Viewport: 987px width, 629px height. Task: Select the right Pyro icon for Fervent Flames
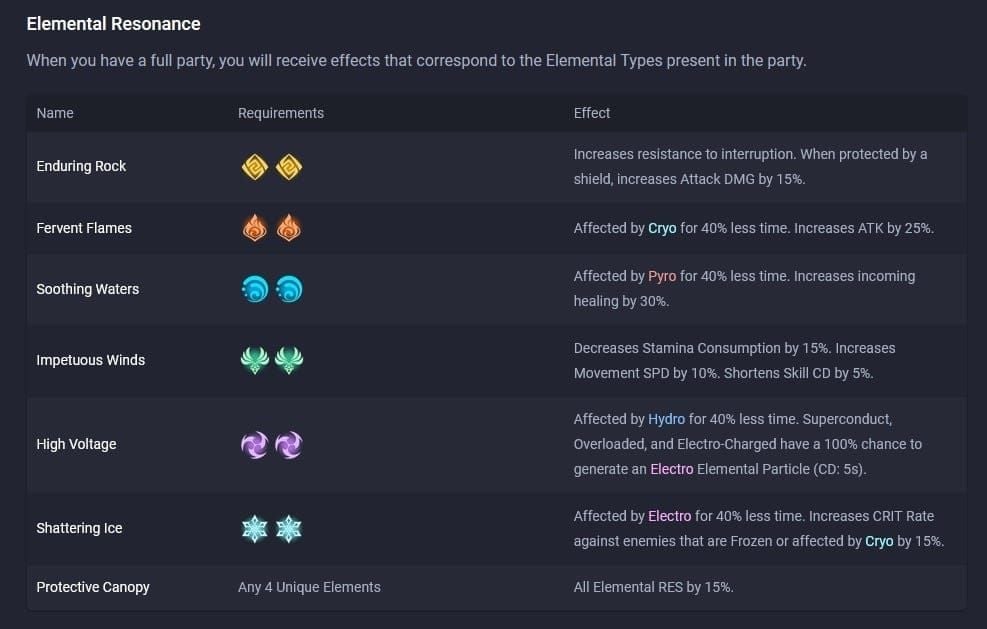(289, 228)
